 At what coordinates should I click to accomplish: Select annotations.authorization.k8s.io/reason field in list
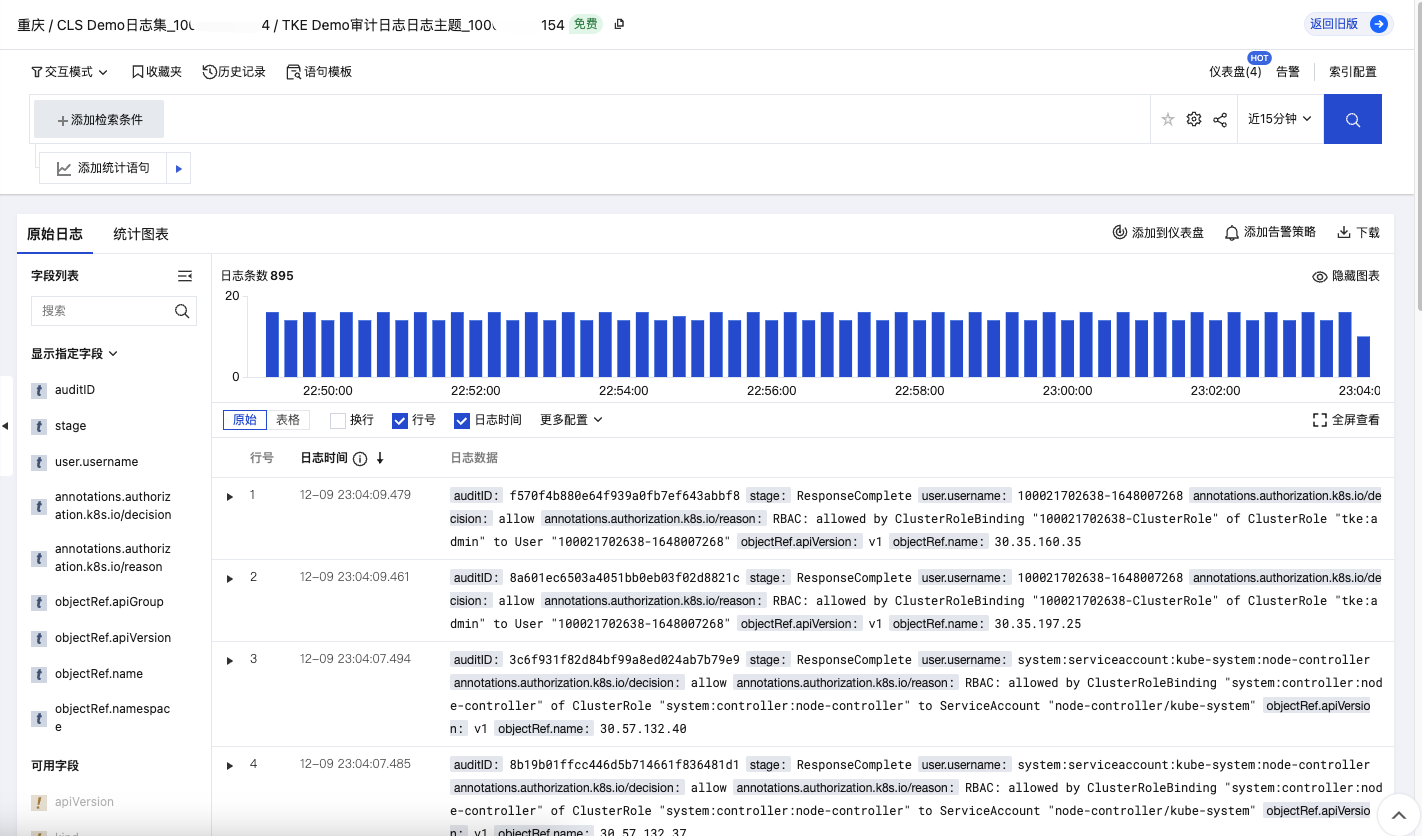(112, 558)
